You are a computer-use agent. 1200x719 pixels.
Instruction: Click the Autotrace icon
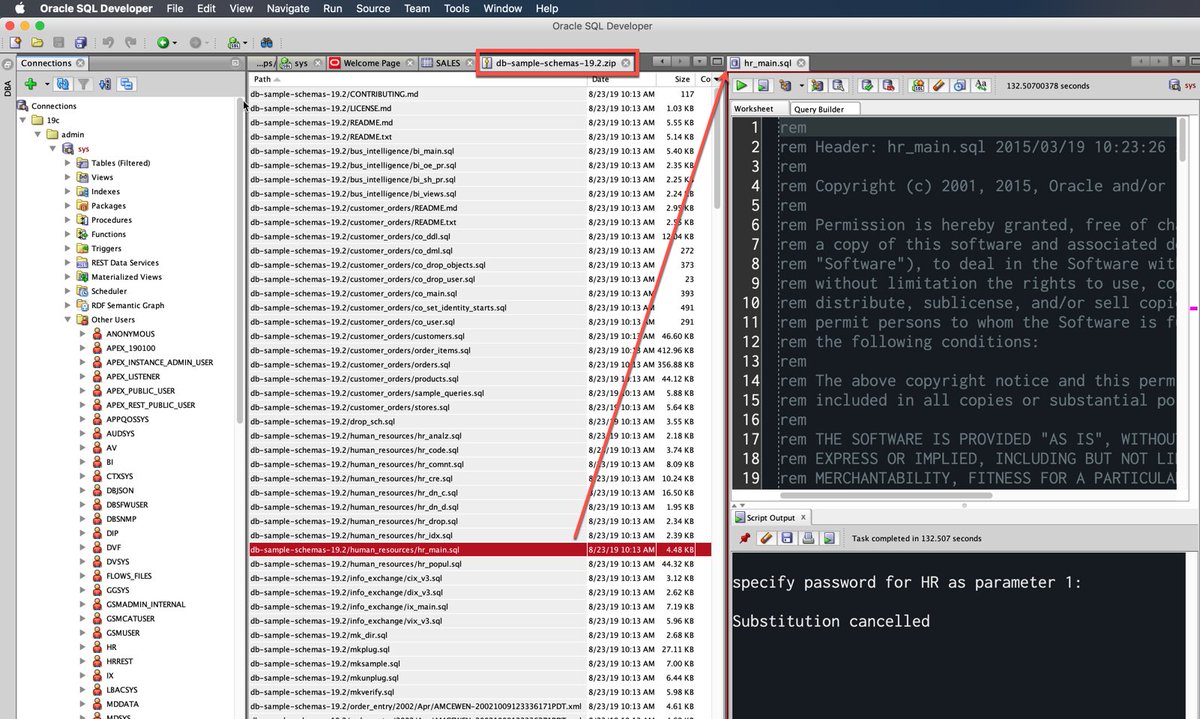coord(817,86)
